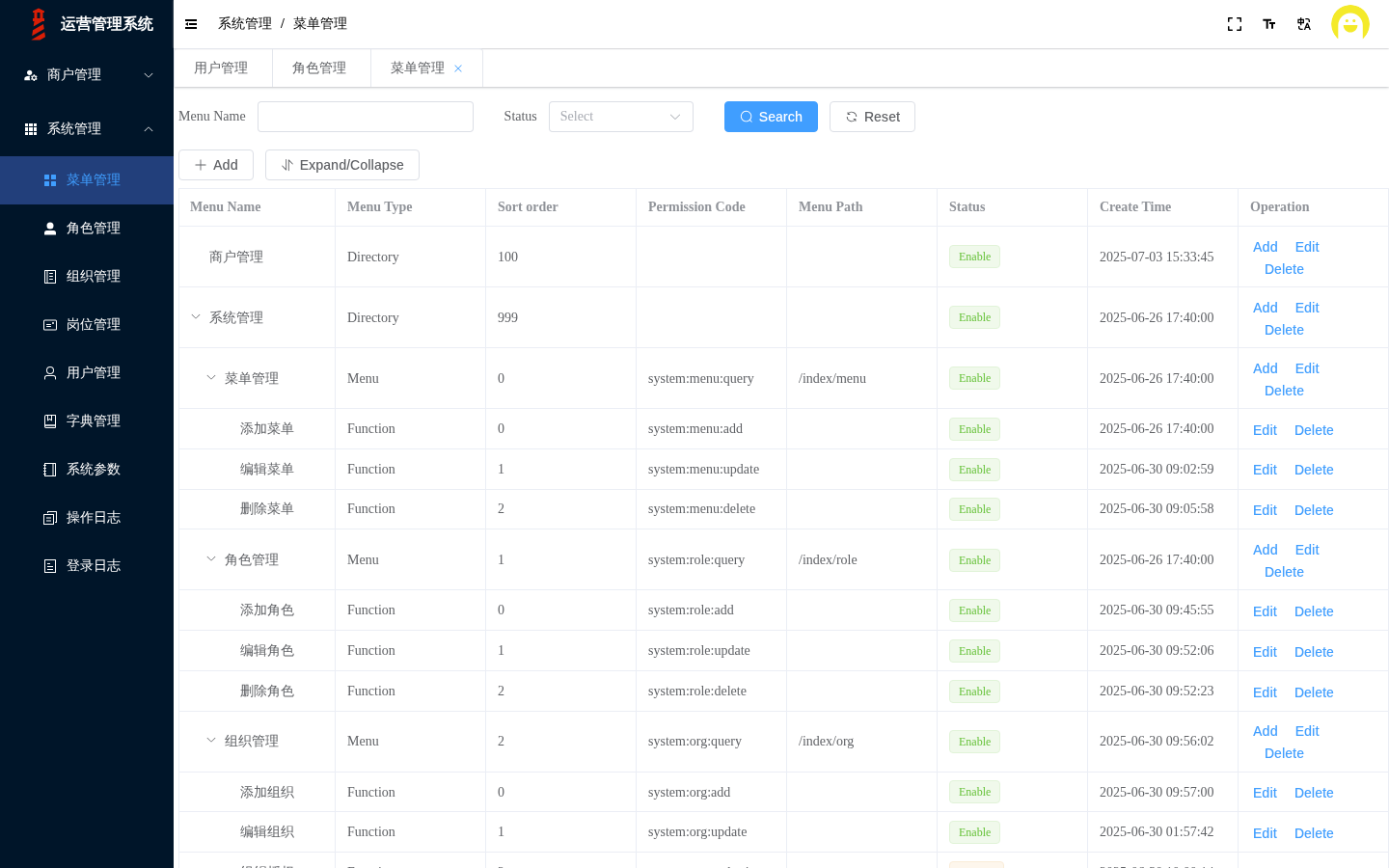Close the 菜单管理 tab
This screenshot has width=1389, height=868.
click(x=458, y=68)
